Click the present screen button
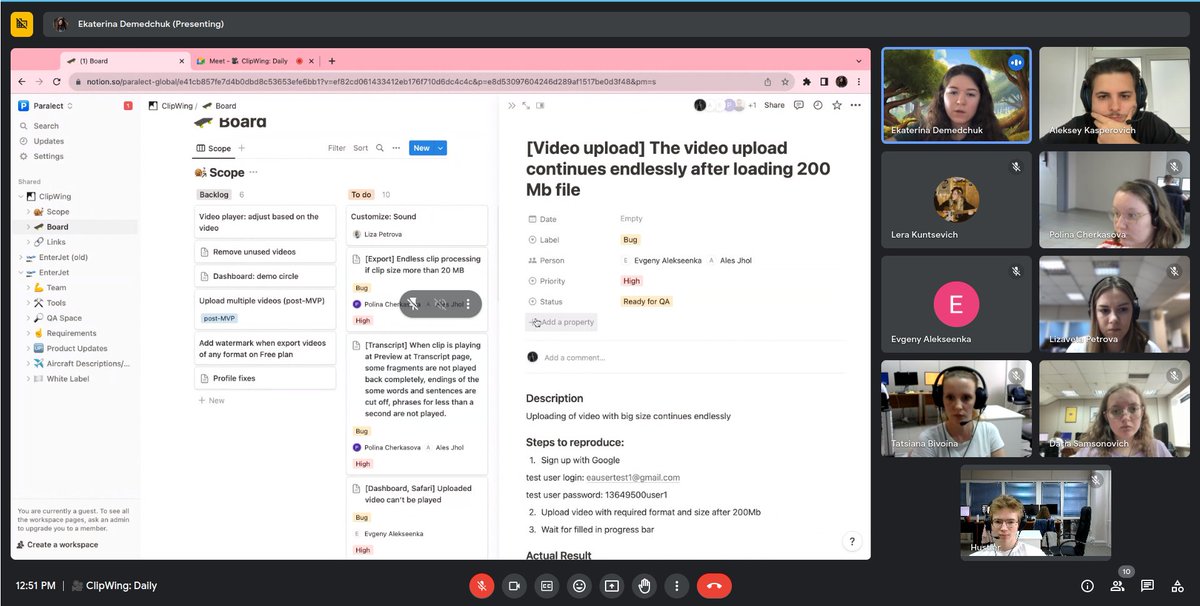This screenshot has width=1200, height=606. [612, 586]
